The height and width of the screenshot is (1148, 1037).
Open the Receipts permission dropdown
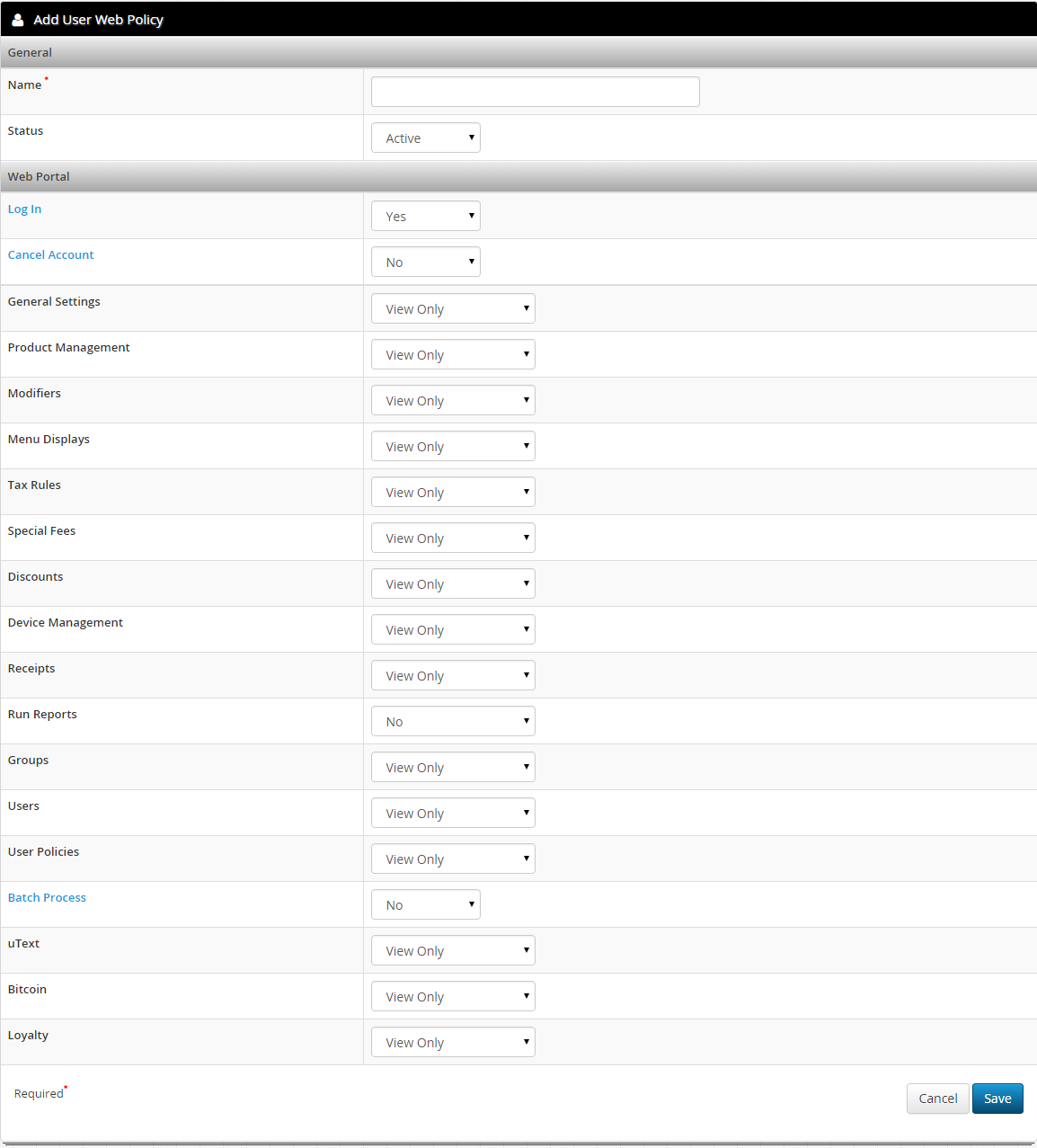(453, 675)
